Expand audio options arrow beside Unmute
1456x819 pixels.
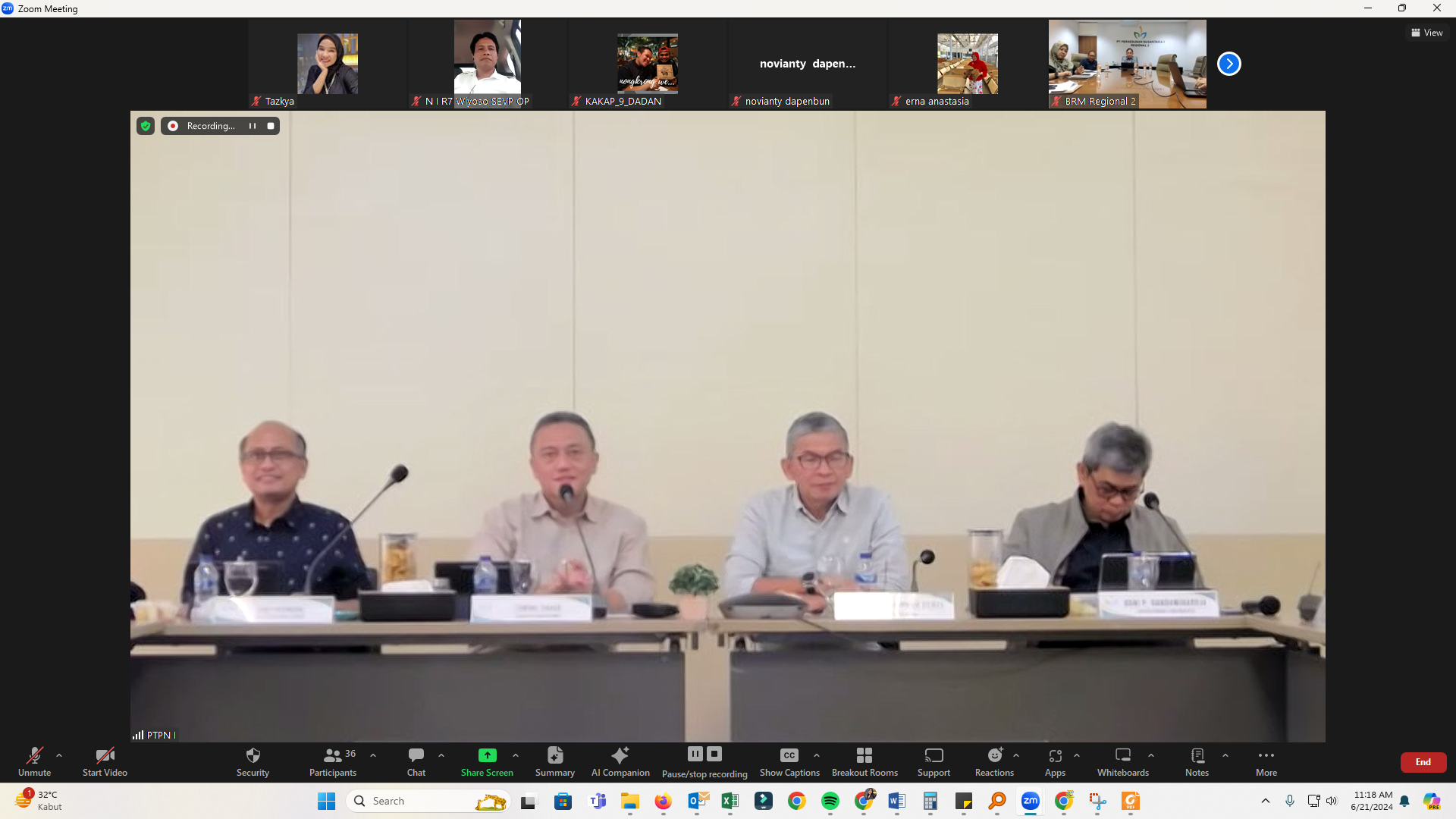tap(59, 755)
